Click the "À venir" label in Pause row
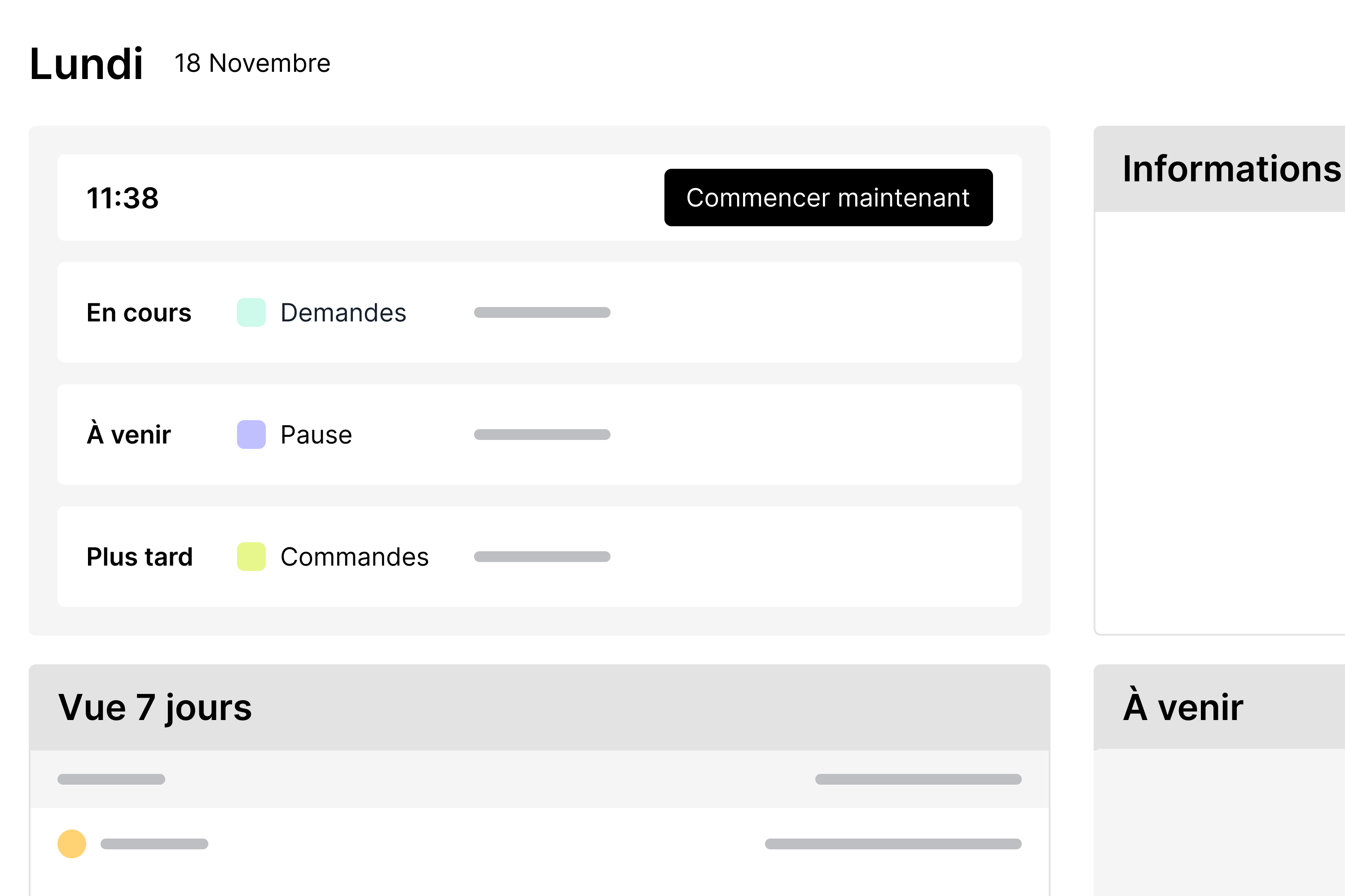The height and width of the screenshot is (896, 1345). 128,435
